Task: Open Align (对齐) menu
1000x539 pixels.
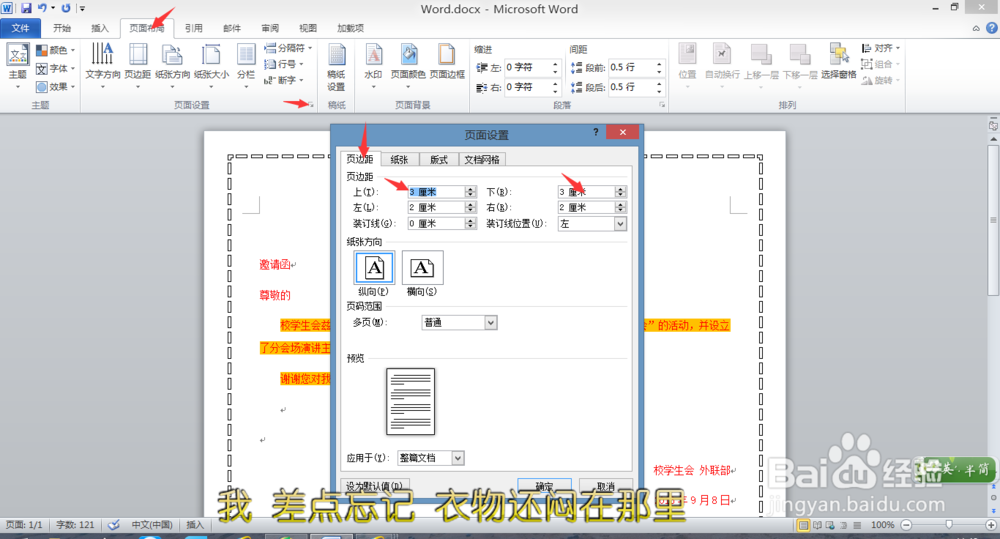Action: [x=881, y=48]
